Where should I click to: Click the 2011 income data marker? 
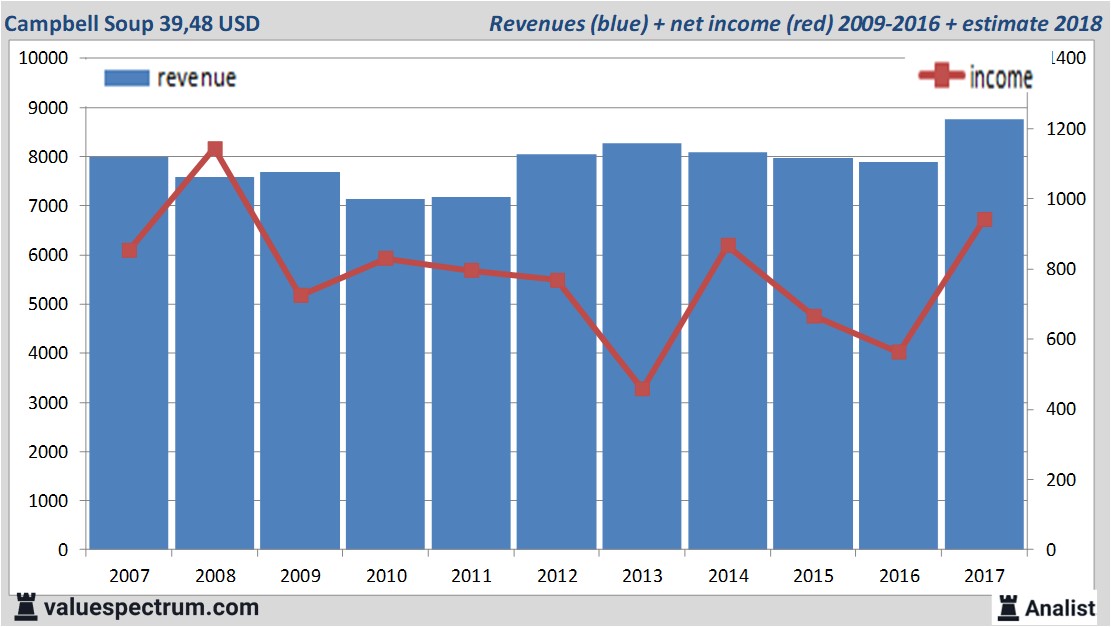tap(472, 271)
